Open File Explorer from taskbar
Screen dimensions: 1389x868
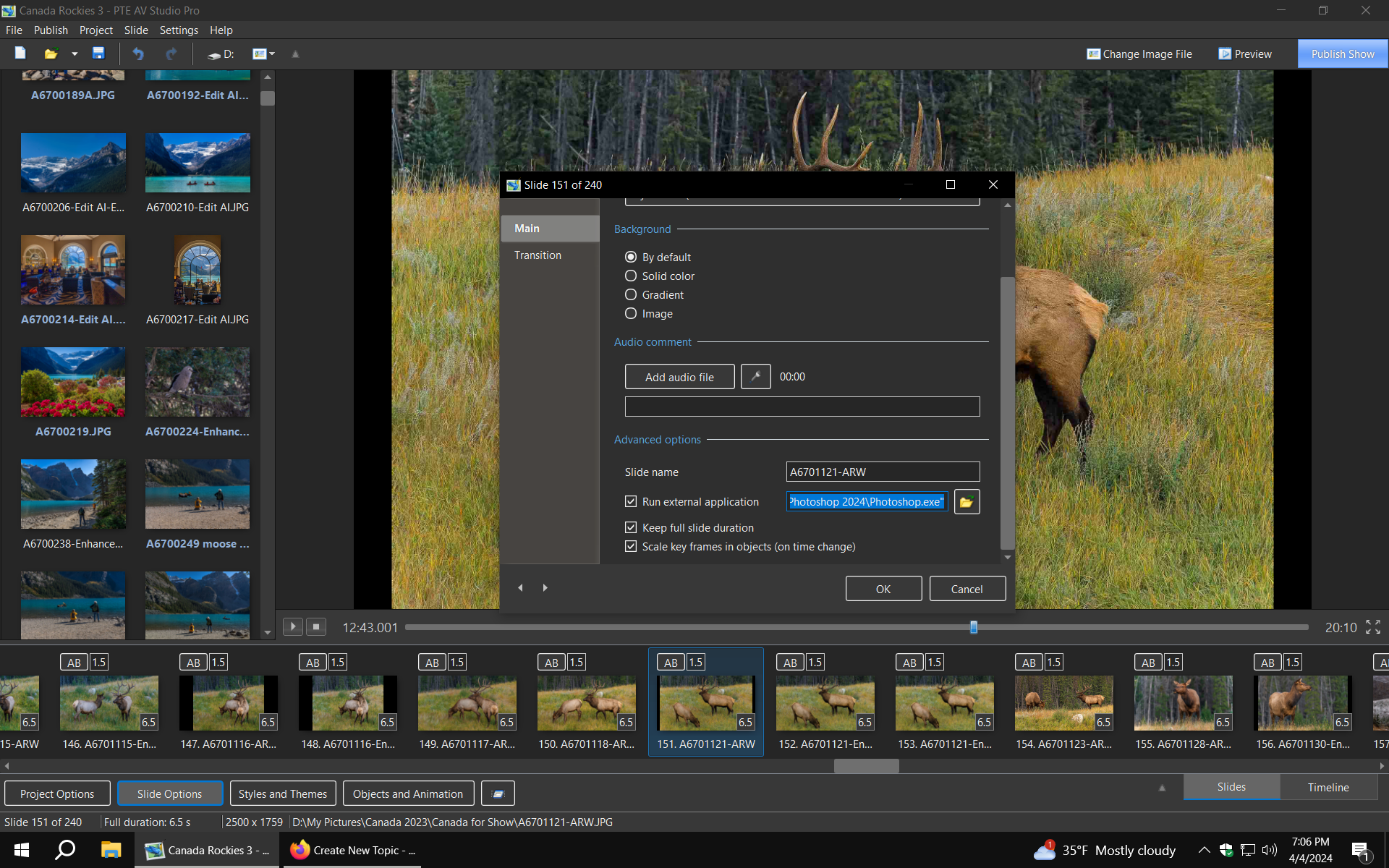point(111,850)
